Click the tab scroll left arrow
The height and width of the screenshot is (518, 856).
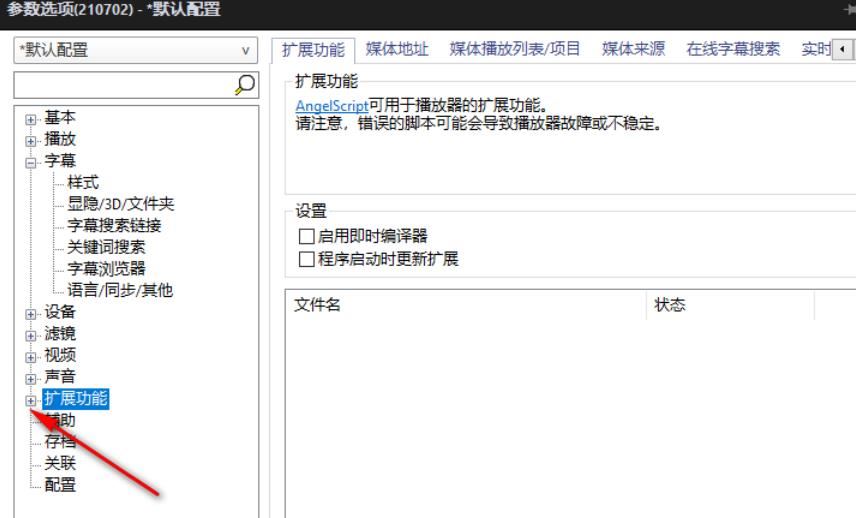click(x=842, y=49)
